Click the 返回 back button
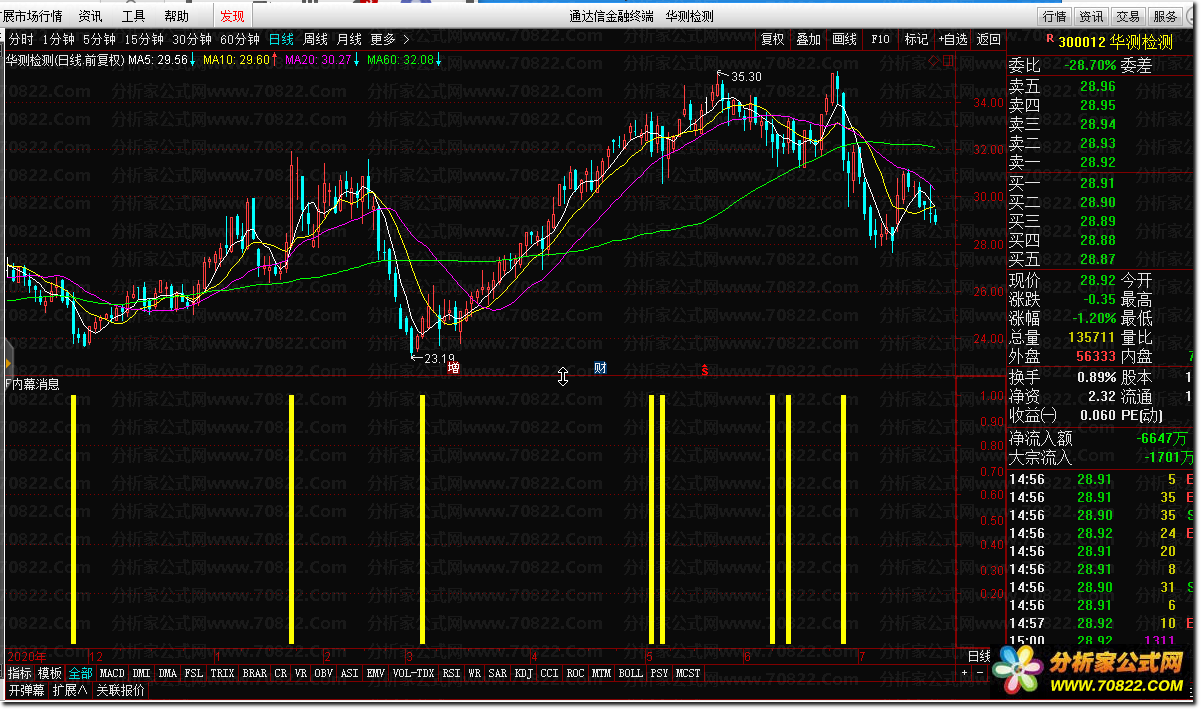This screenshot has width=1202, height=710. pyautogui.click(x=988, y=39)
